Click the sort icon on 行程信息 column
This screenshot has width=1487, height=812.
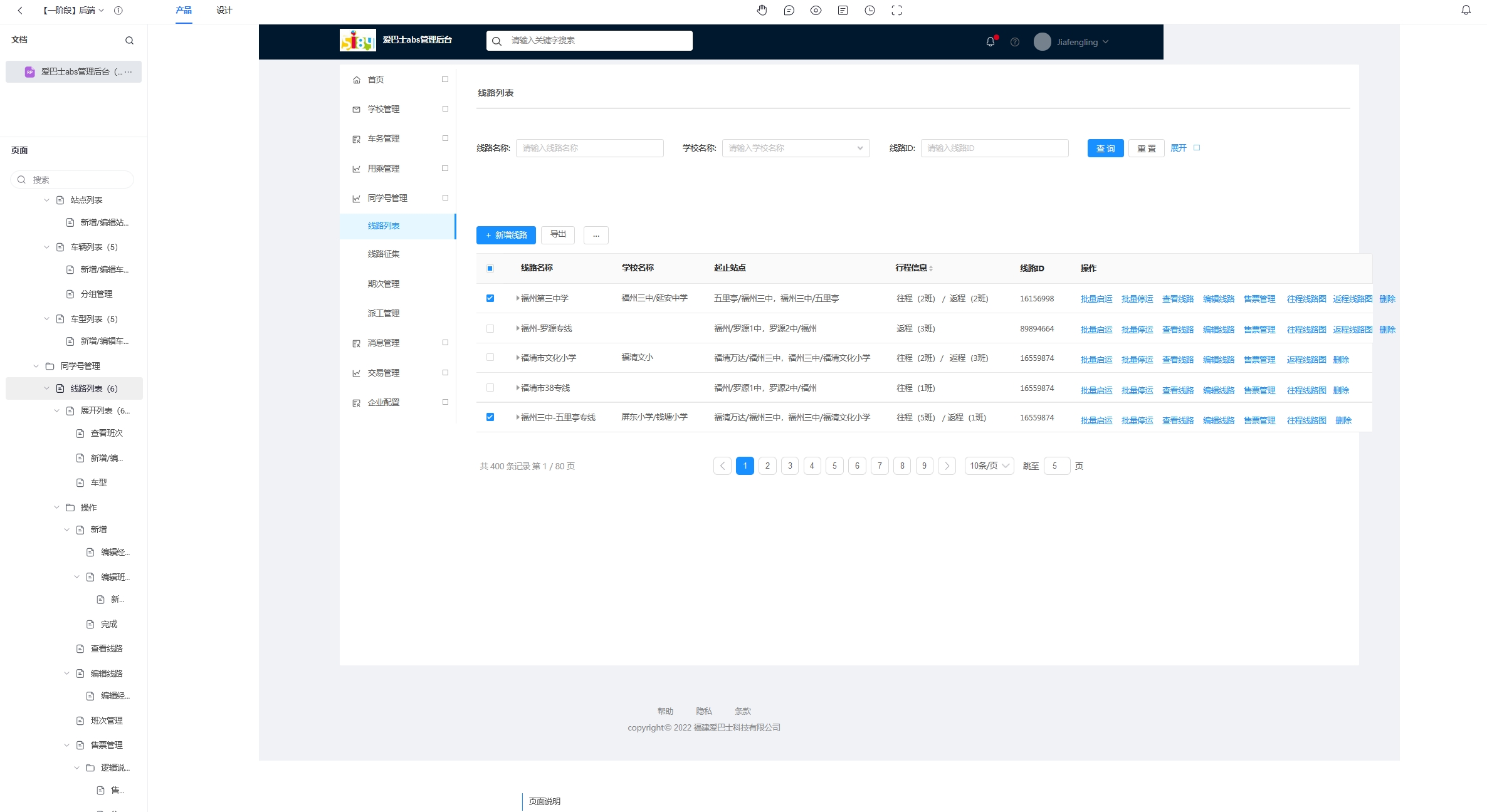coord(931,268)
